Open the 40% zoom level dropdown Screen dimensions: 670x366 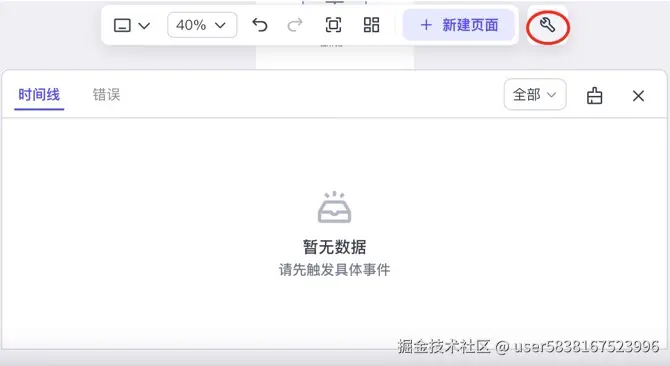coord(202,25)
